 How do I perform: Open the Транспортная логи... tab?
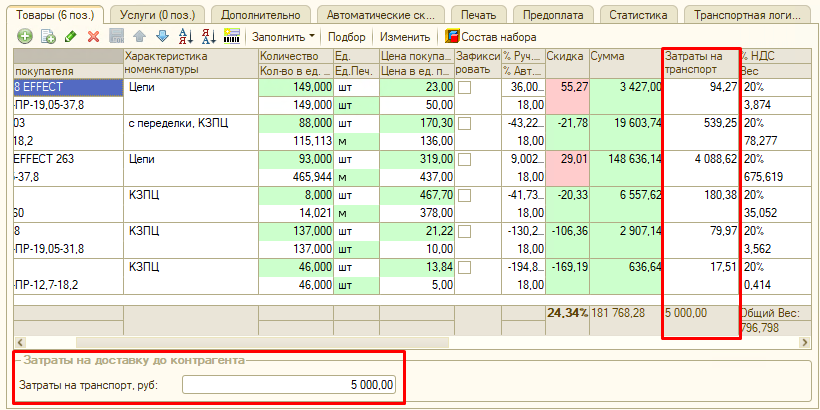click(747, 15)
